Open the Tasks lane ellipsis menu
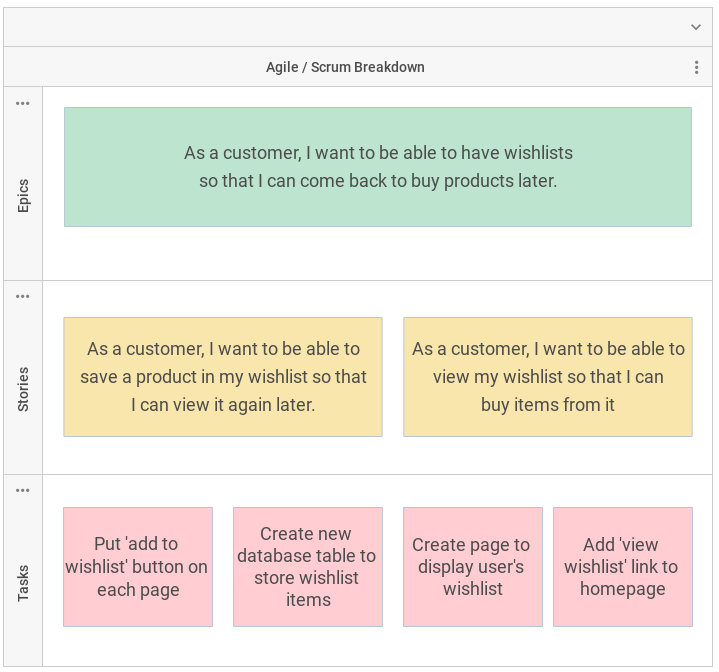The height and width of the screenshot is (672, 719). (23, 490)
